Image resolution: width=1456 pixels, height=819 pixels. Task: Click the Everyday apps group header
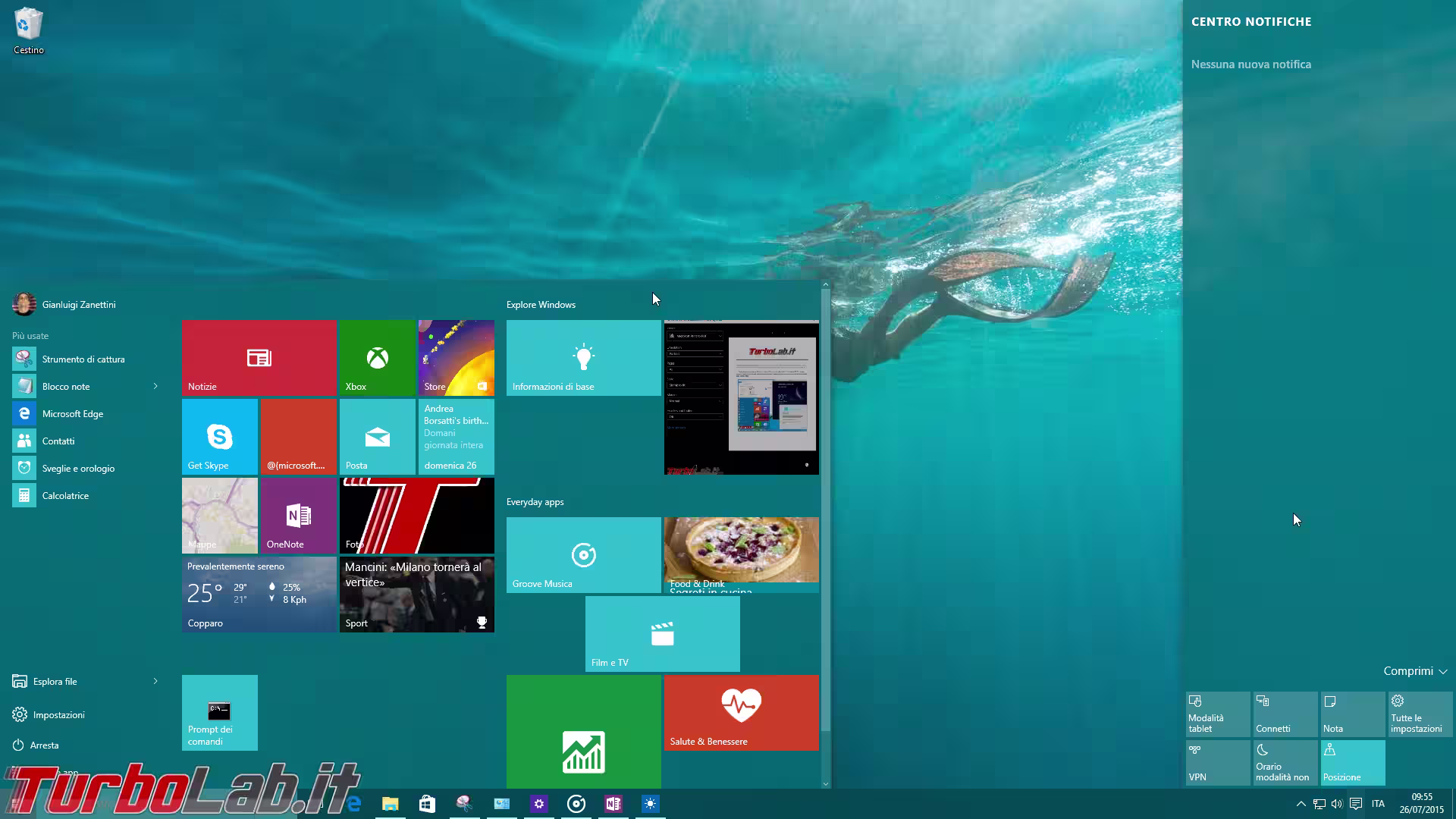pyautogui.click(x=535, y=501)
